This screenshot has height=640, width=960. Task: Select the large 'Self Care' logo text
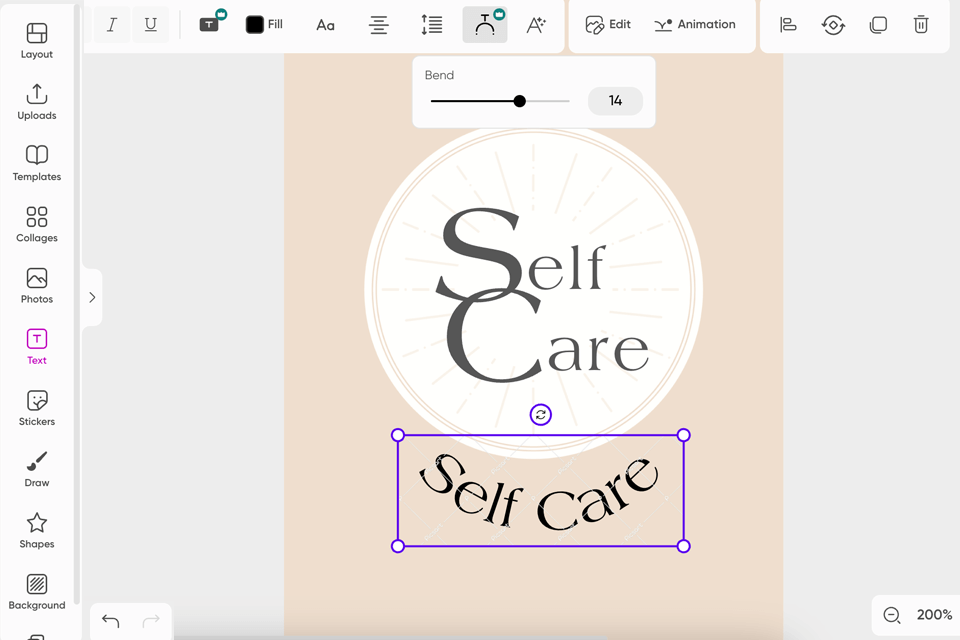[x=542, y=295]
